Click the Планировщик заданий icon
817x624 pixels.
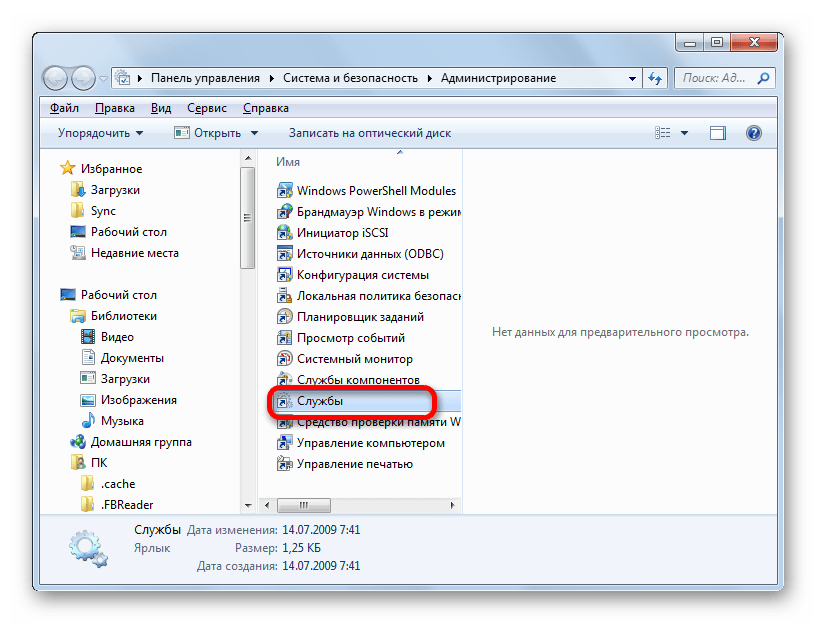(284, 317)
